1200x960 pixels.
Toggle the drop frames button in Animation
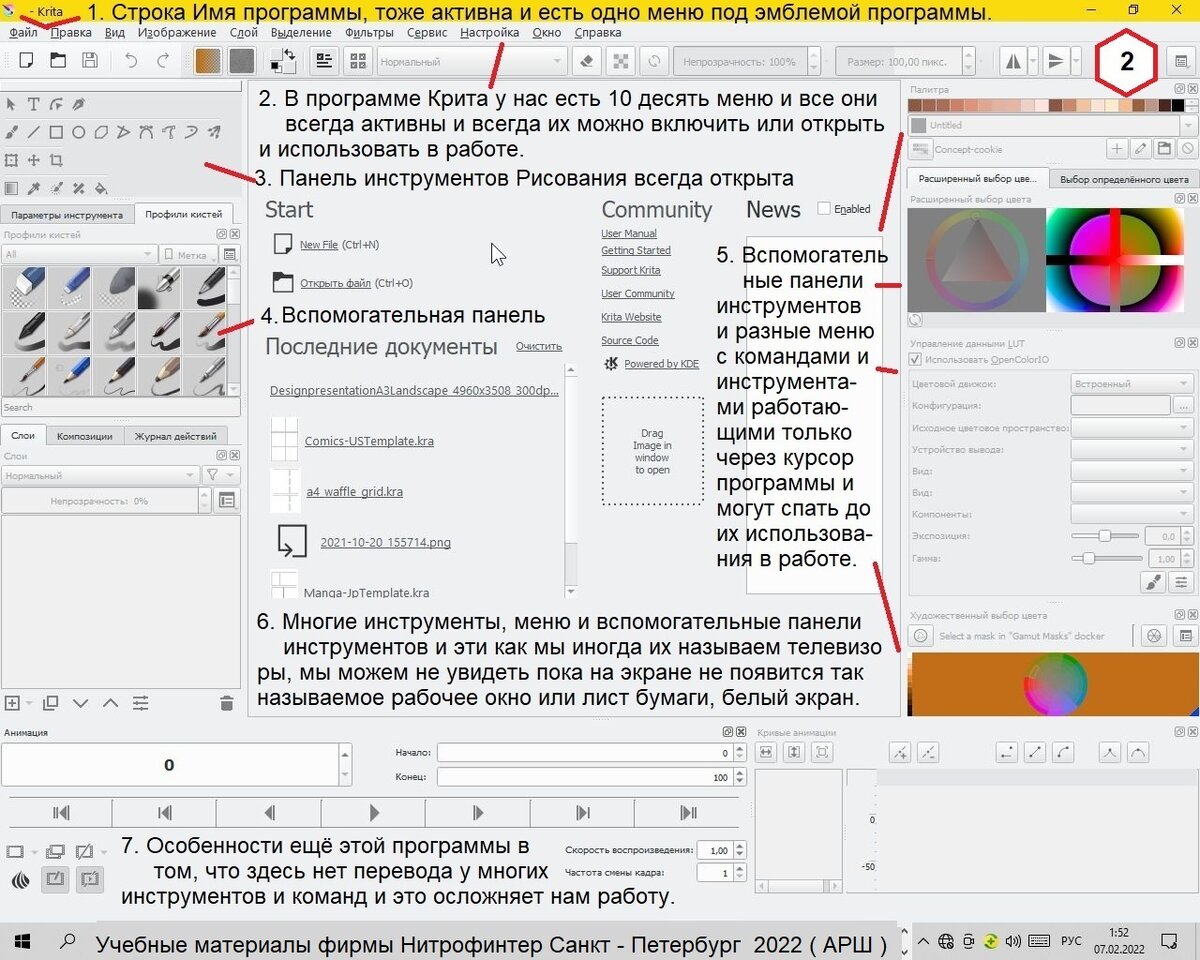pyautogui.click(x=89, y=880)
